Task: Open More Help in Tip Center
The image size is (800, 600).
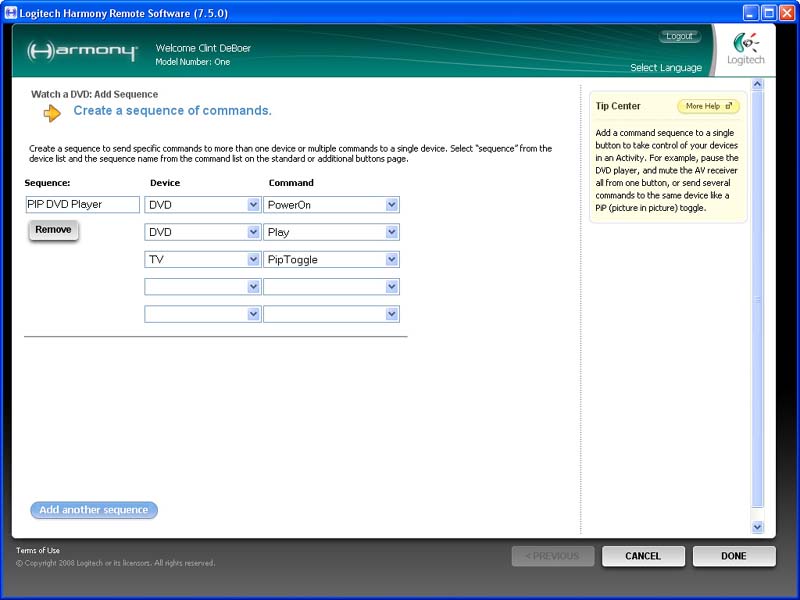Action: coord(708,106)
